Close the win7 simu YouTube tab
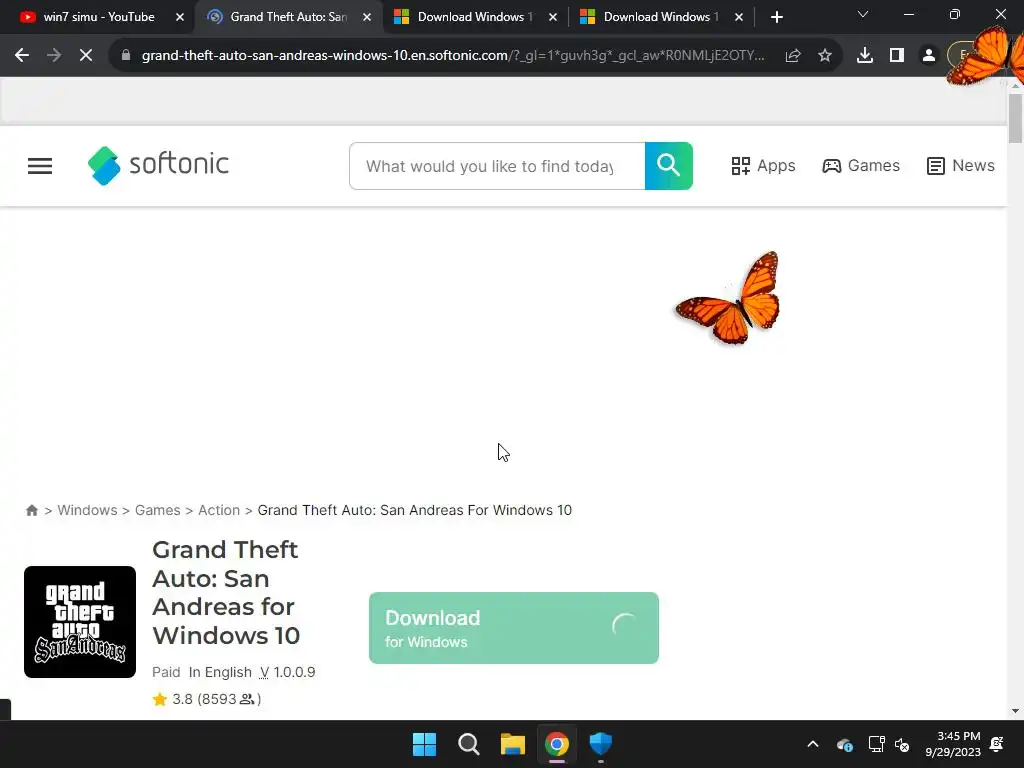Viewport: 1024px width, 768px height. click(x=180, y=18)
